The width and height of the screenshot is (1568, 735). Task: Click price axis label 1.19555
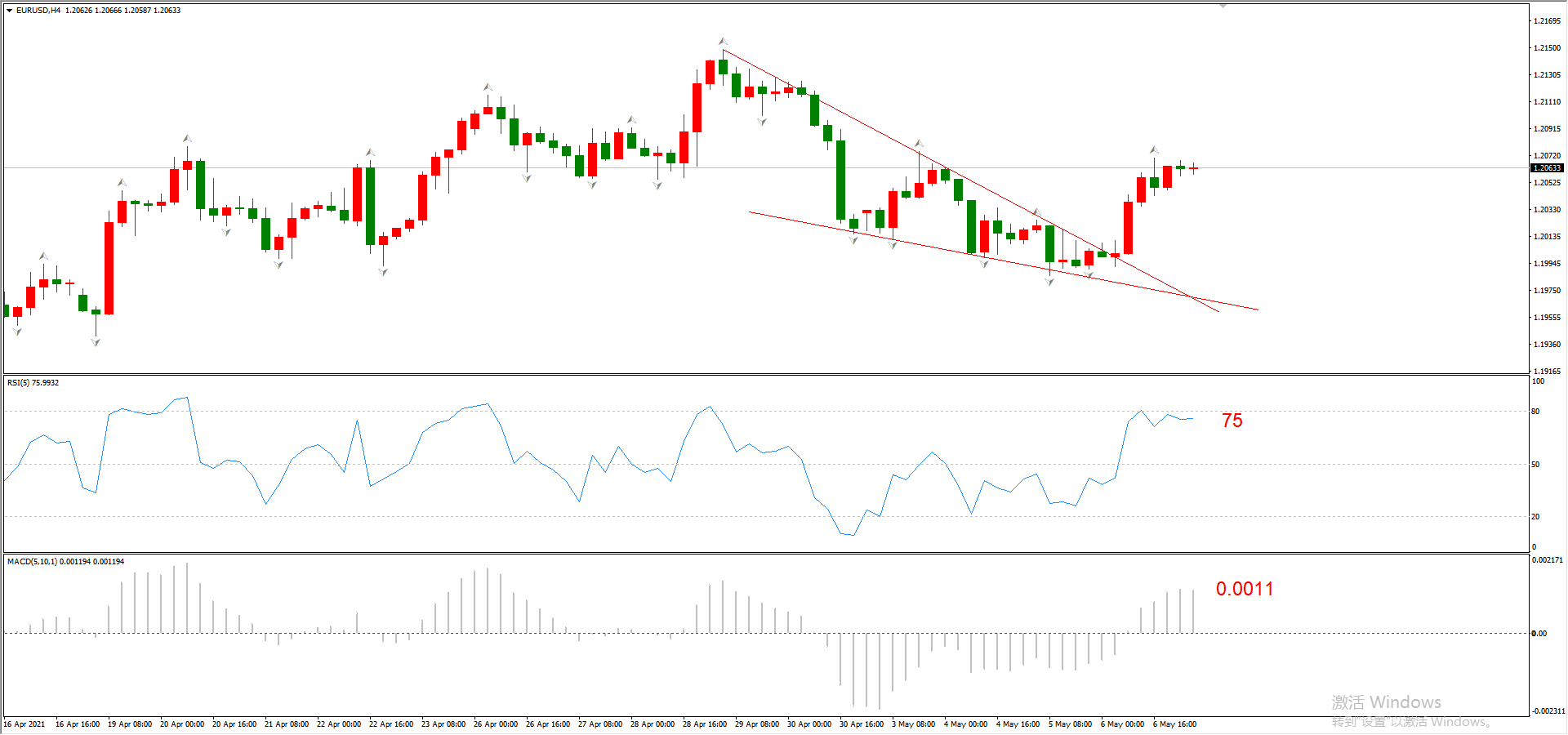pyautogui.click(x=1547, y=318)
